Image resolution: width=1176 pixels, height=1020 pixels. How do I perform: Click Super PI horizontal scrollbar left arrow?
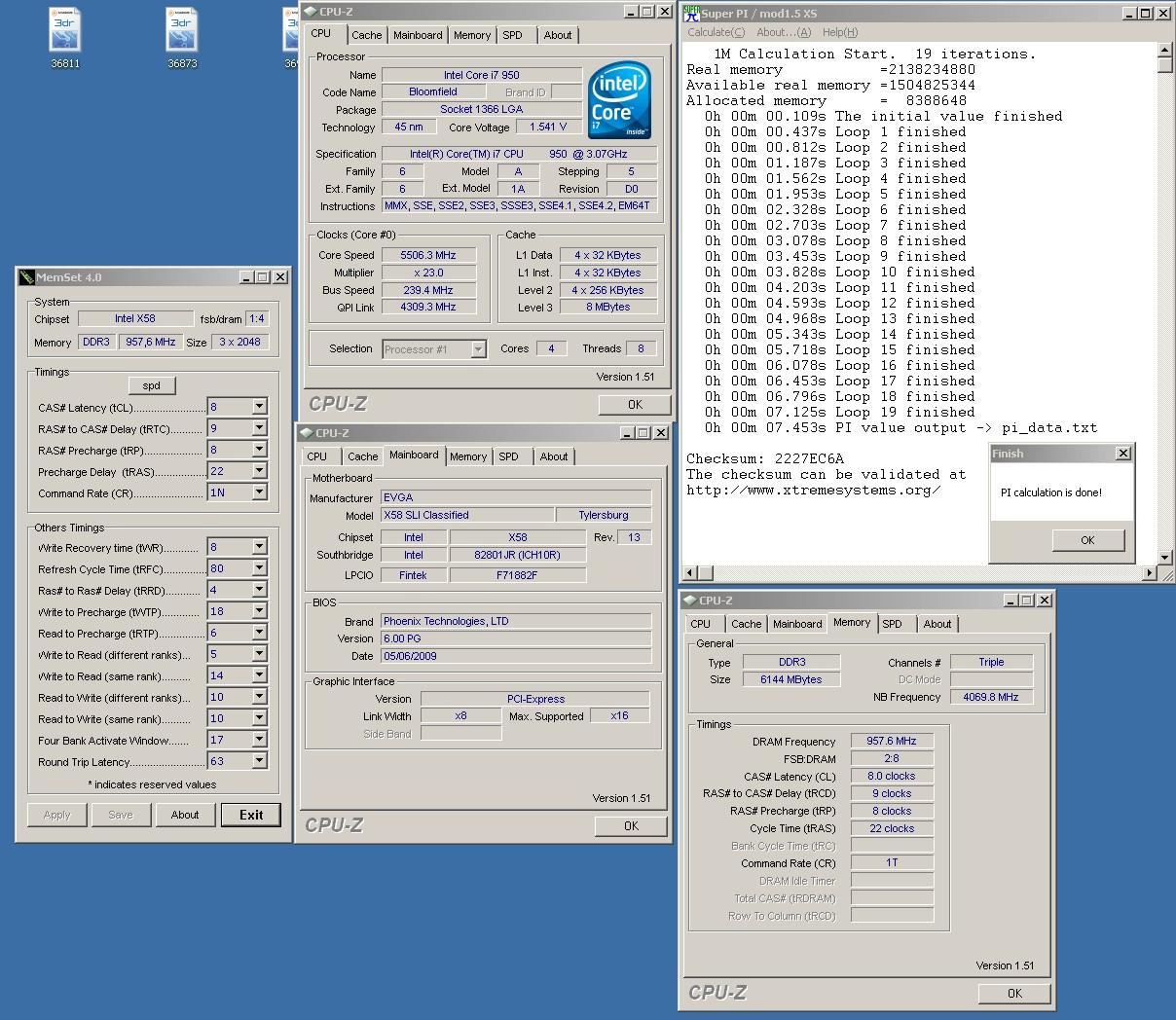point(690,573)
